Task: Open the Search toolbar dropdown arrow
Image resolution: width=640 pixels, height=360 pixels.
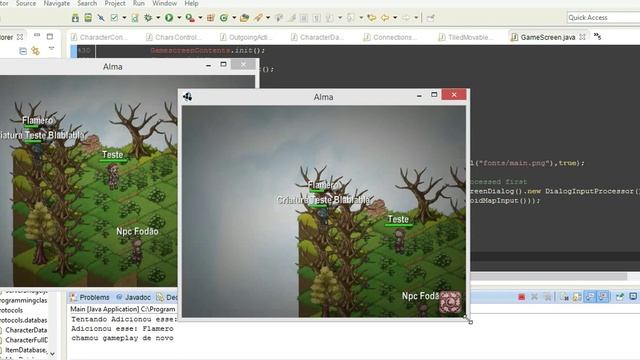Action: [268, 18]
